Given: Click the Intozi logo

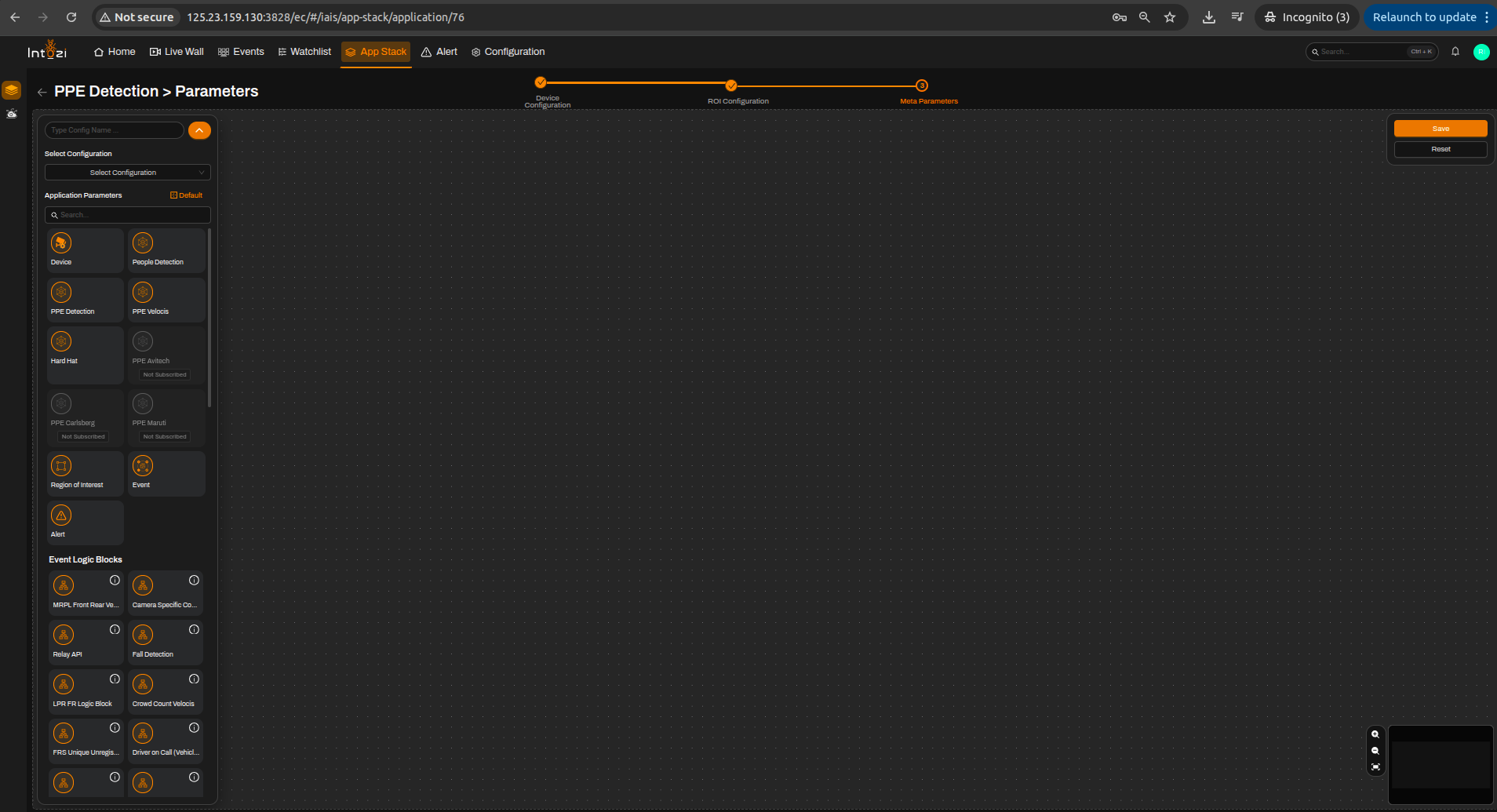Looking at the screenshot, I should point(47,50).
